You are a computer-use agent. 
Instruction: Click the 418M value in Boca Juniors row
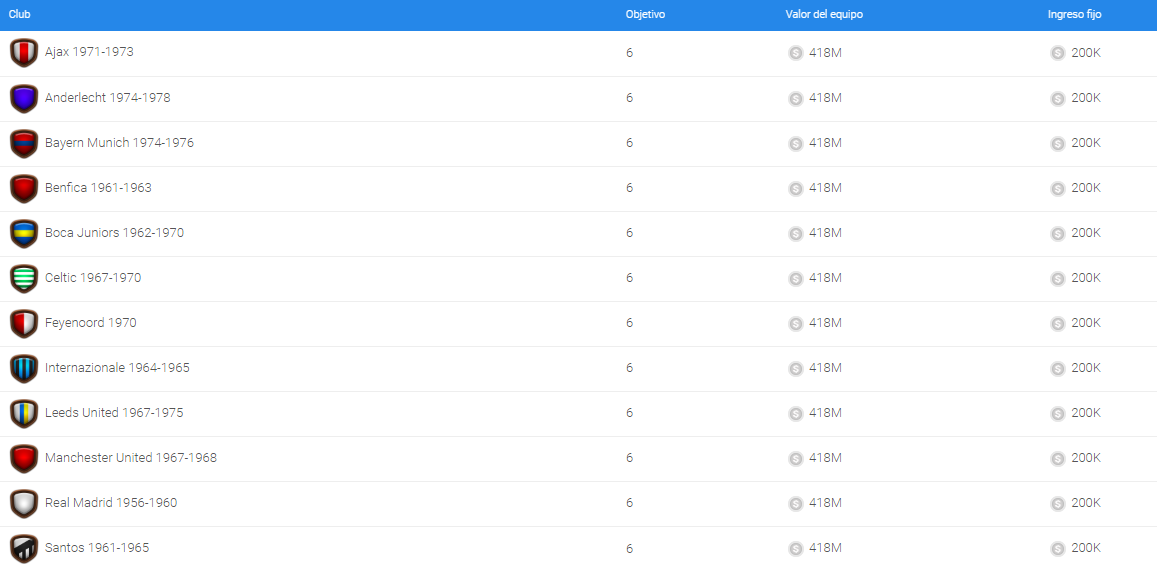[826, 233]
